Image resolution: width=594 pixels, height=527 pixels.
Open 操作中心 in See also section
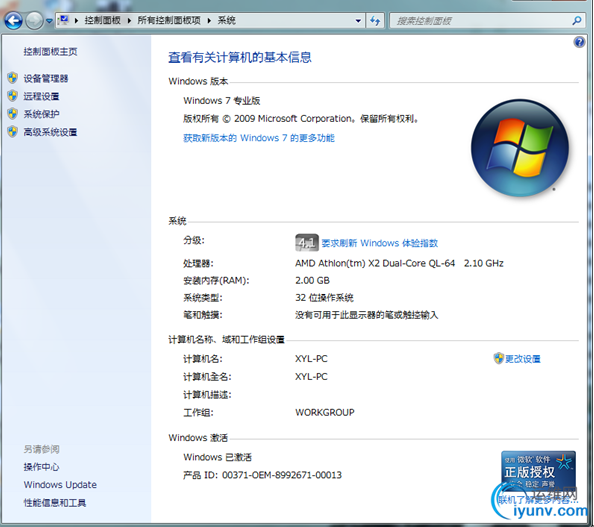41,467
